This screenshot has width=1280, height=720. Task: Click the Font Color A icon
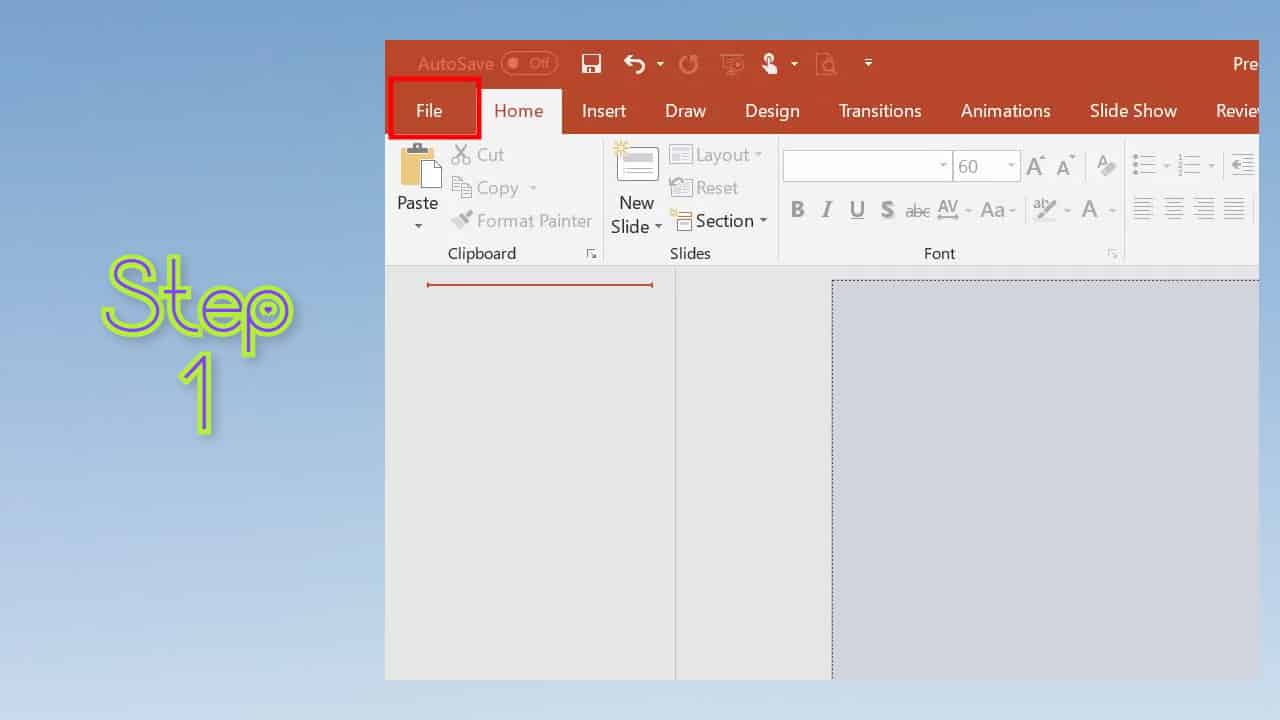point(1090,210)
